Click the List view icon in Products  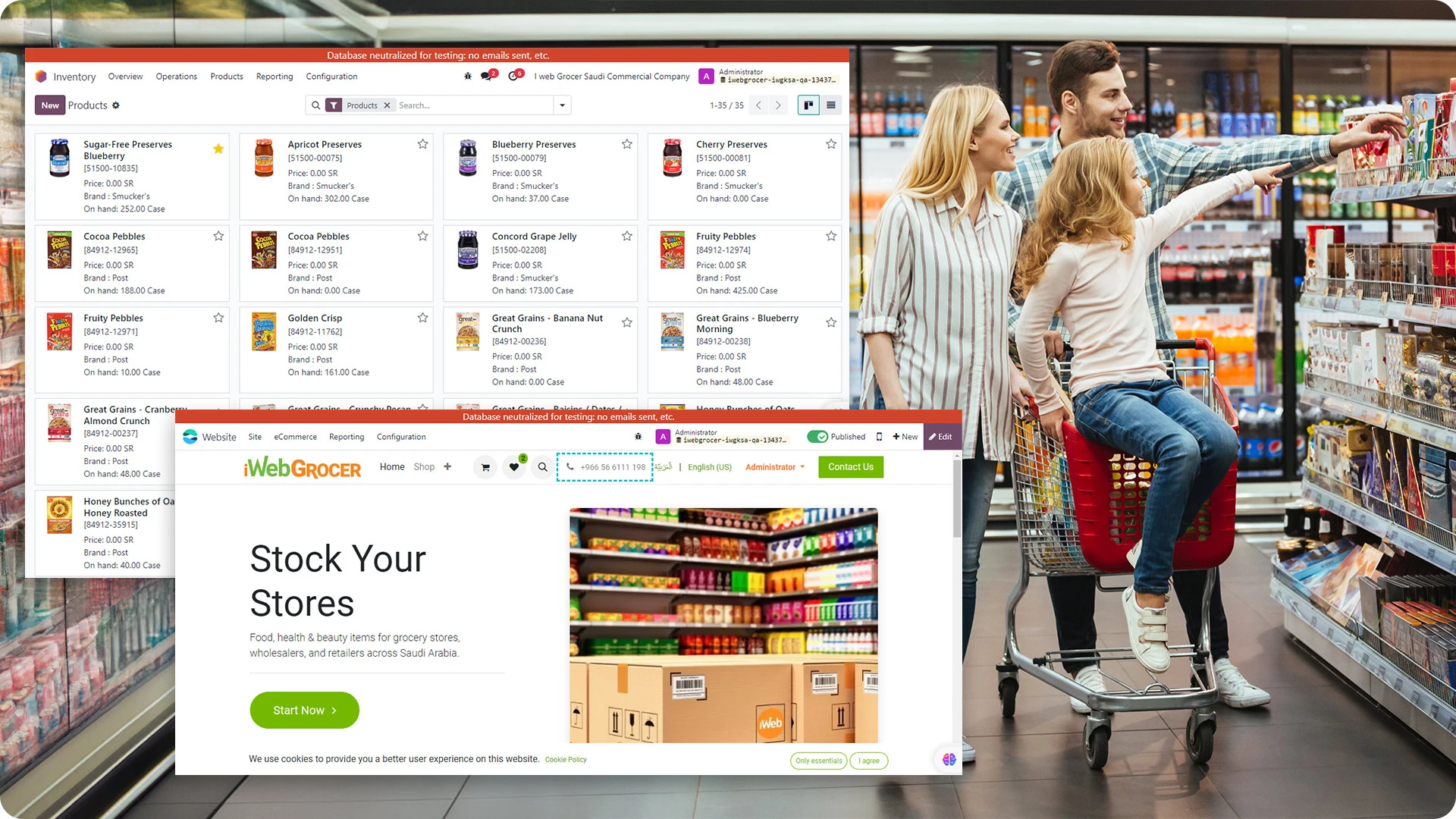[x=830, y=105]
